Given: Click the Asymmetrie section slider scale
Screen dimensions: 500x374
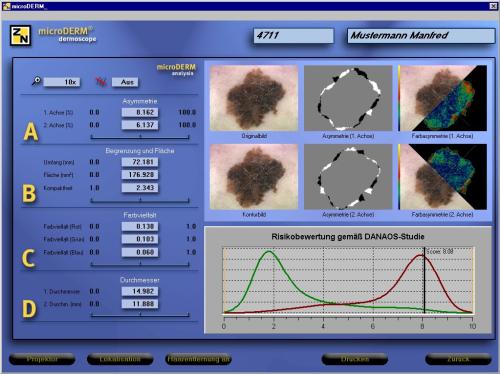Looking at the screenshot, I should [140, 137].
